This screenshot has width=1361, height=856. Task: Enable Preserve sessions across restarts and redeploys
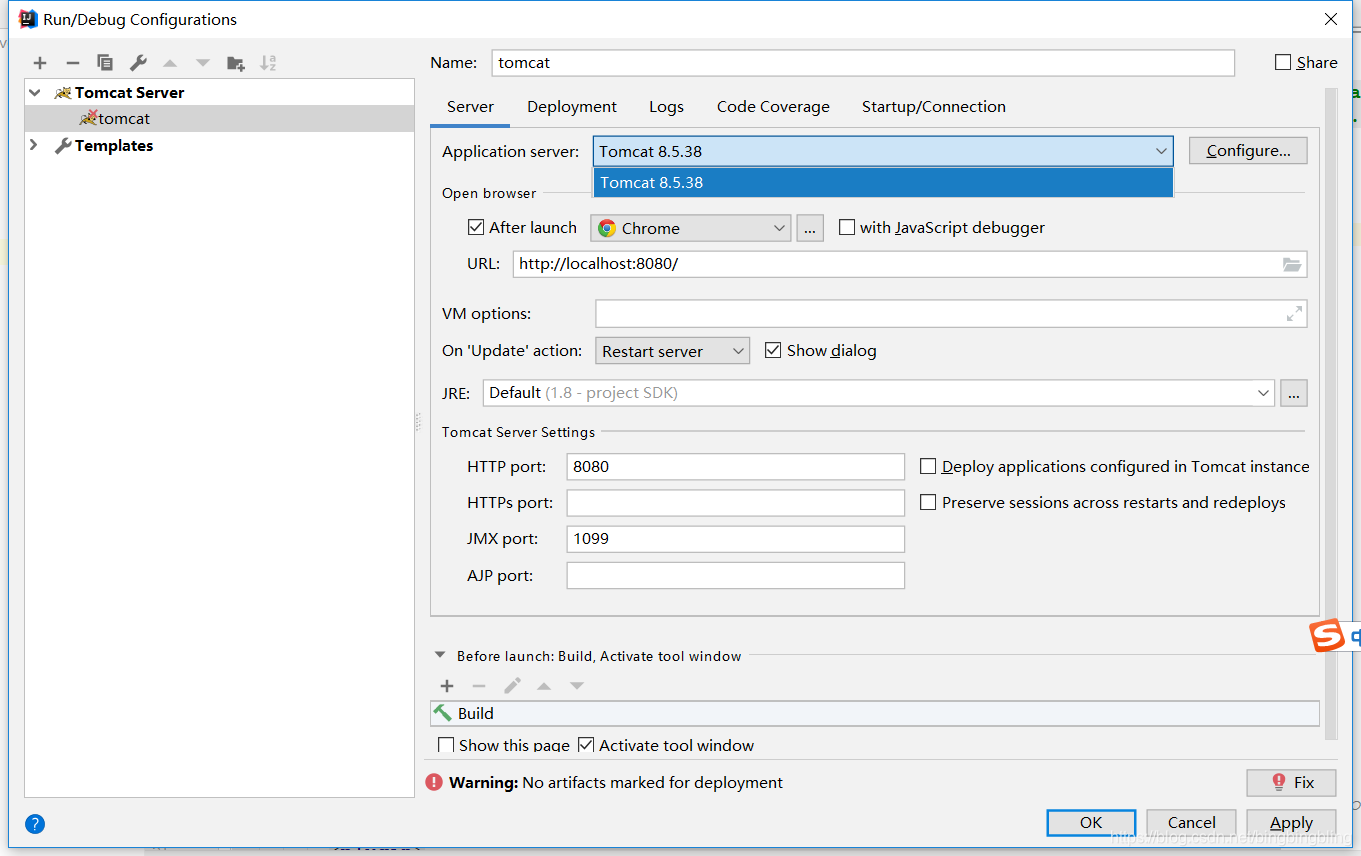click(x=928, y=502)
